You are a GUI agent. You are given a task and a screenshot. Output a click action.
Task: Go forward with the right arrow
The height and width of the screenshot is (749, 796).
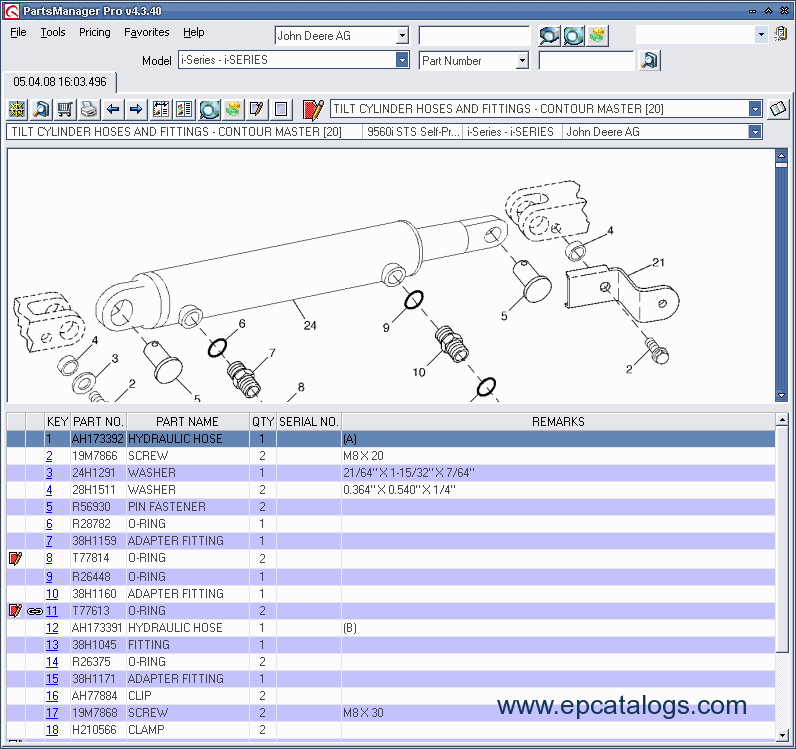(136, 109)
